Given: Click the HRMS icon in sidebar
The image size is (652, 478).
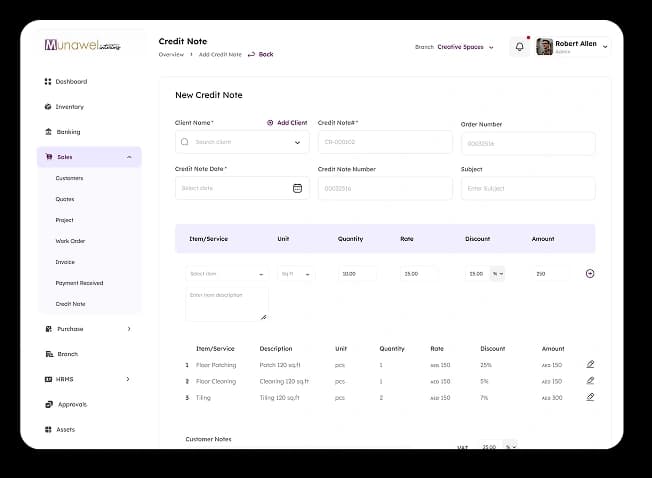Looking at the screenshot, I should (48, 379).
